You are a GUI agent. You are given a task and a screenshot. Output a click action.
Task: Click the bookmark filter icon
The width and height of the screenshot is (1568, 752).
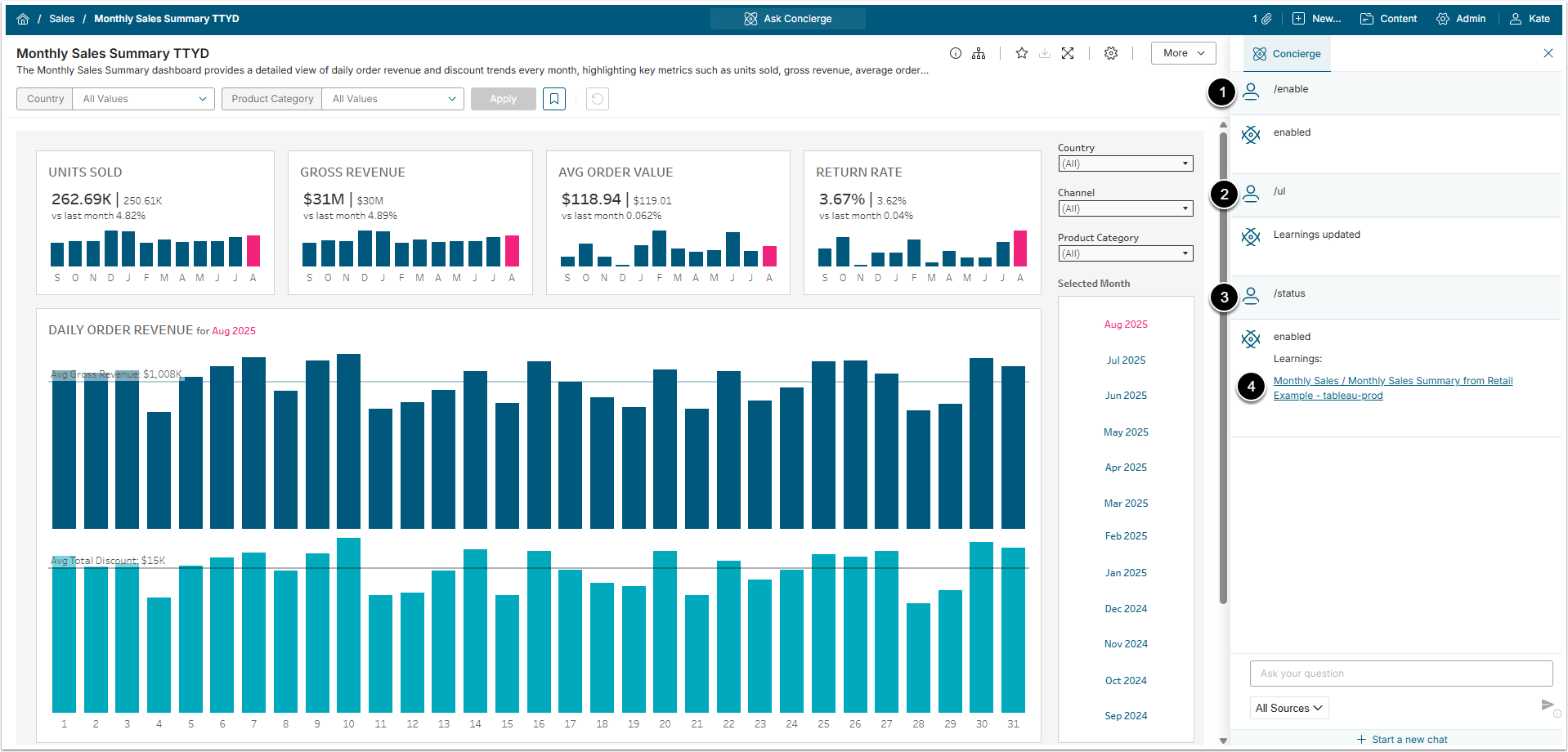click(x=554, y=99)
